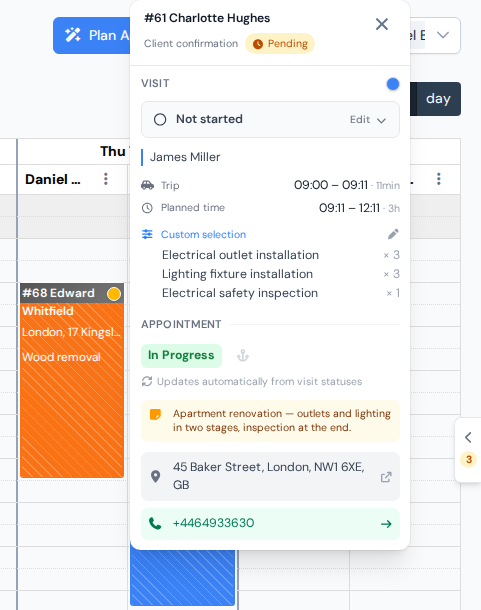This screenshot has width=481, height=610.
Task: Click the blue visit color dot
Action: tap(393, 84)
